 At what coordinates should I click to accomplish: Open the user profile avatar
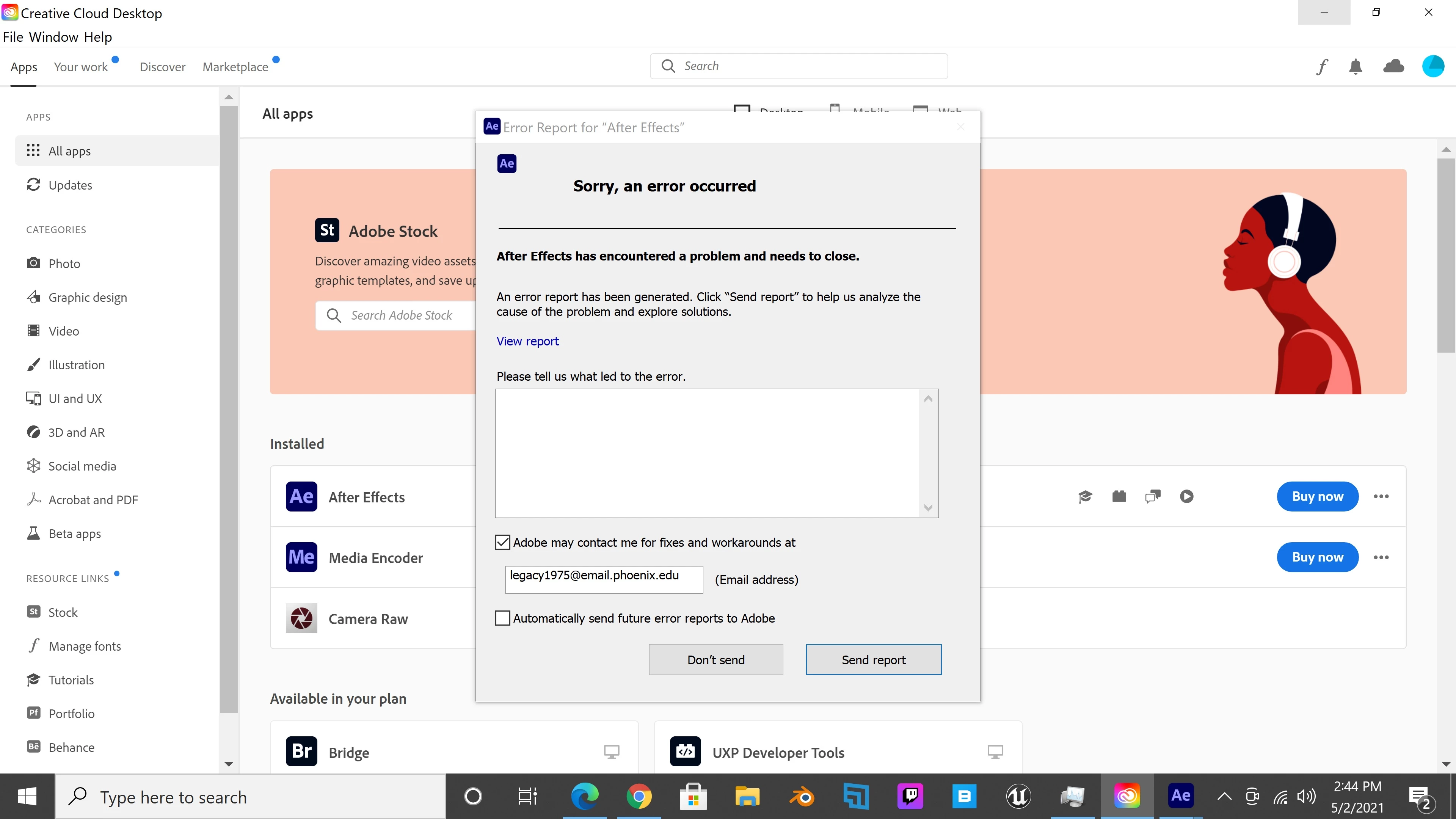click(x=1433, y=66)
